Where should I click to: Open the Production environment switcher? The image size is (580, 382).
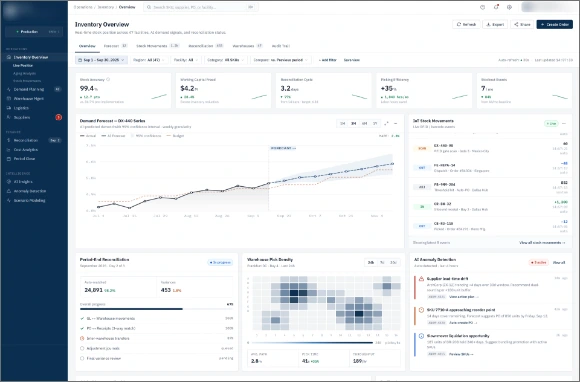[x=34, y=32]
